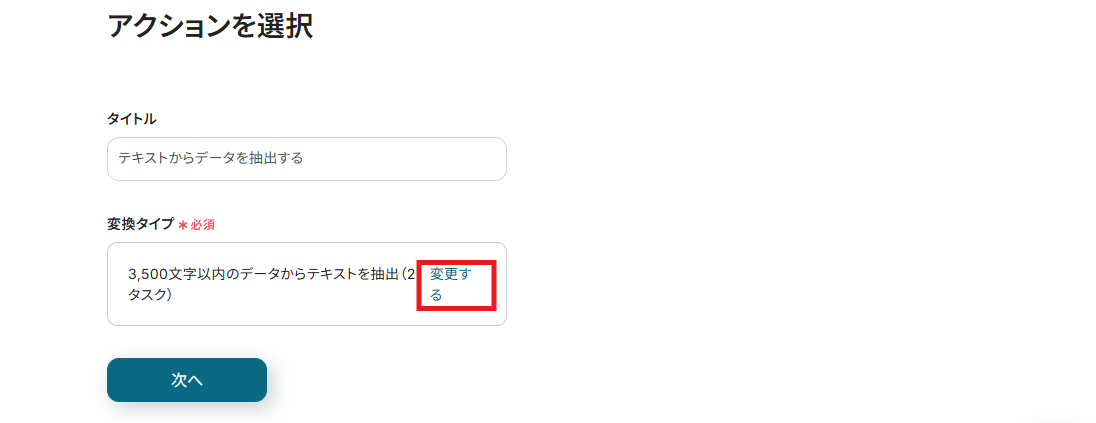Image resolution: width=1096 pixels, height=423 pixels.
Task: Click the 変換タイプ field label
Action: pyautogui.click(x=140, y=224)
